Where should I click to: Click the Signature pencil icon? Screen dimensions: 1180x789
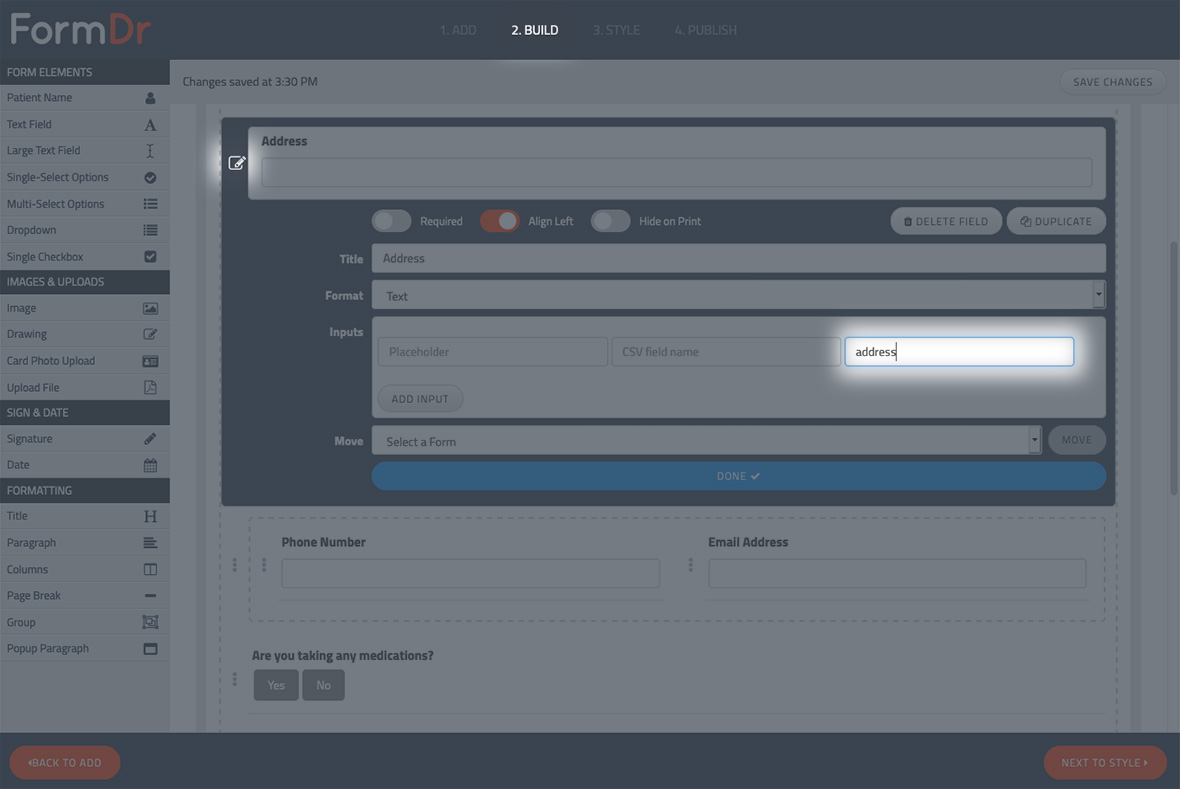(151, 439)
